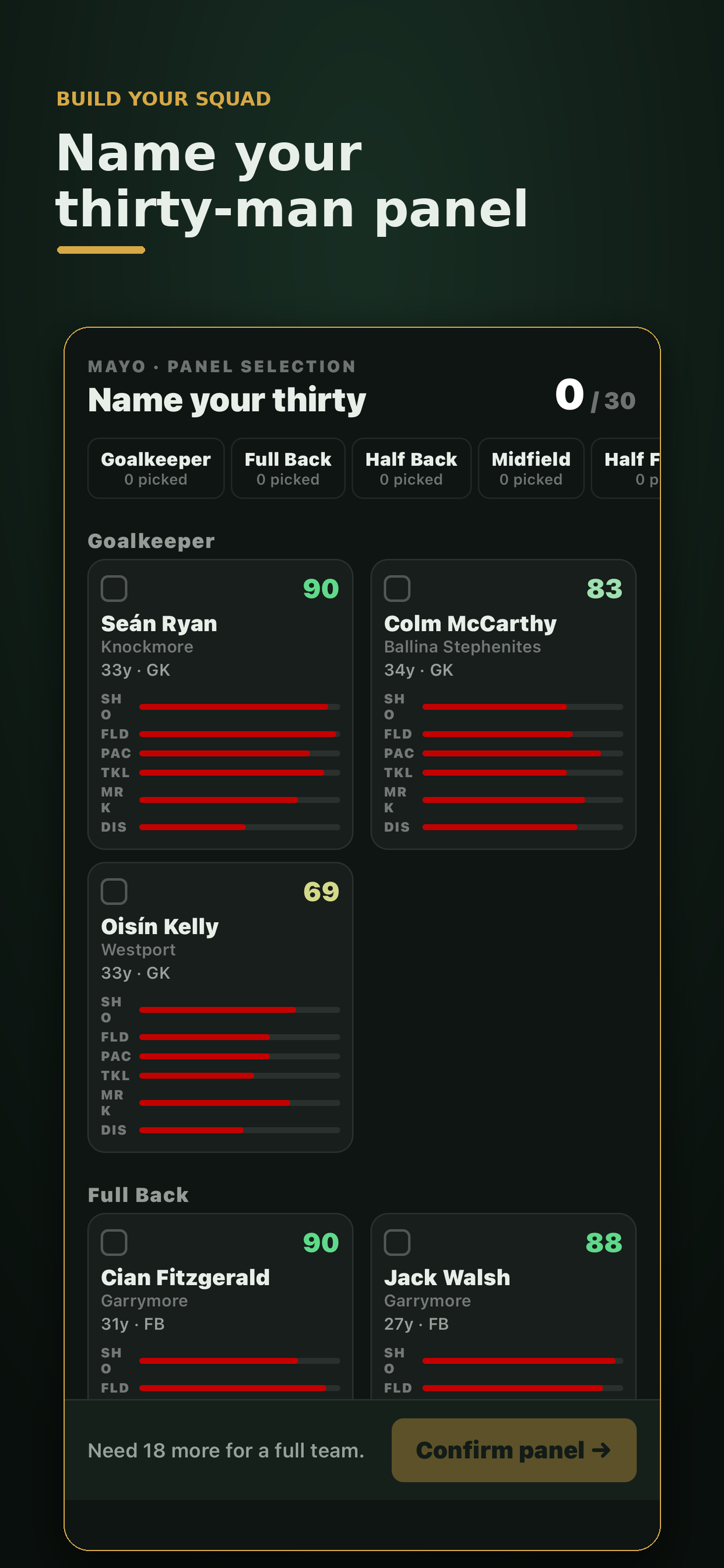724x1568 pixels.
Task: Select Oisín Kelly's checkbox
Action: tap(114, 892)
